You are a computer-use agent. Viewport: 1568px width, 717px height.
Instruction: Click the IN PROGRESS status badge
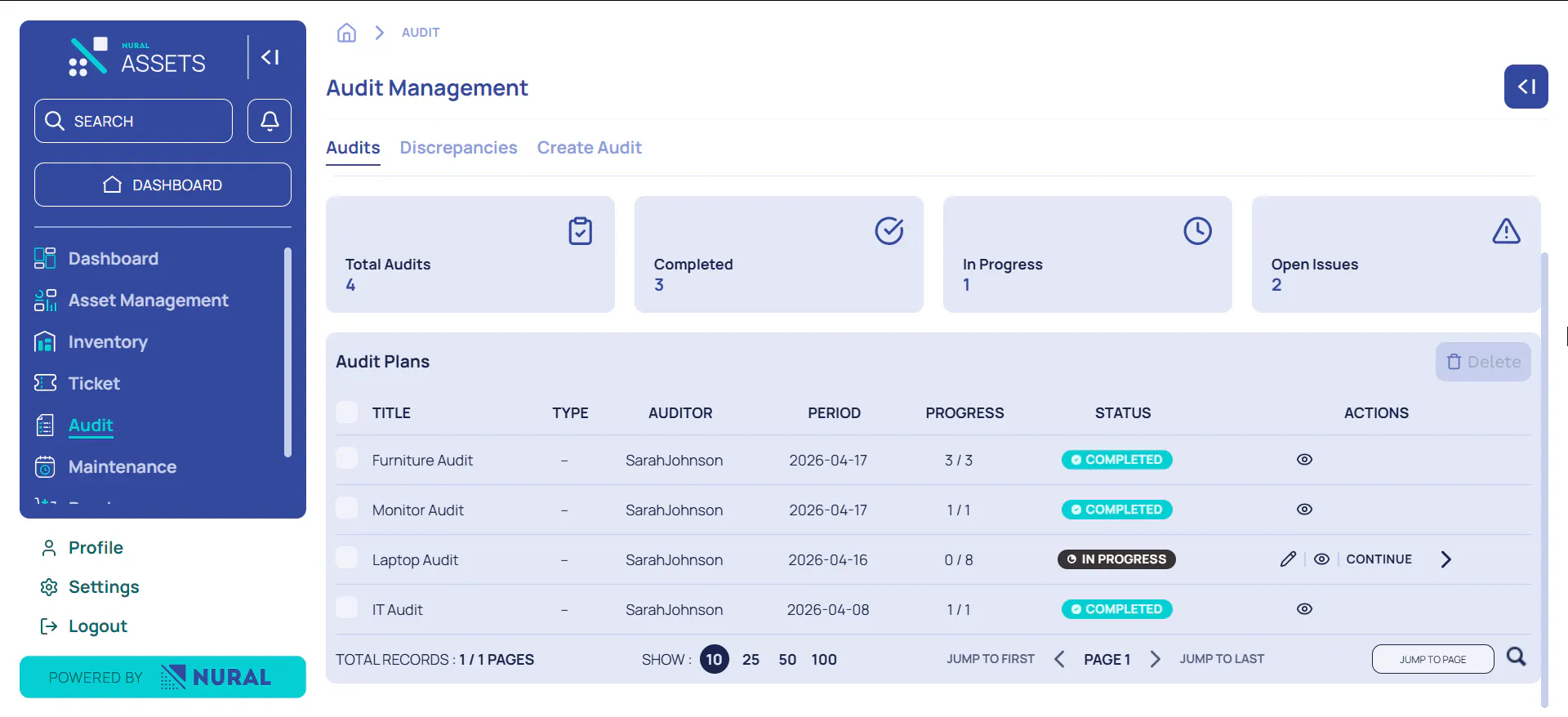coord(1116,559)
